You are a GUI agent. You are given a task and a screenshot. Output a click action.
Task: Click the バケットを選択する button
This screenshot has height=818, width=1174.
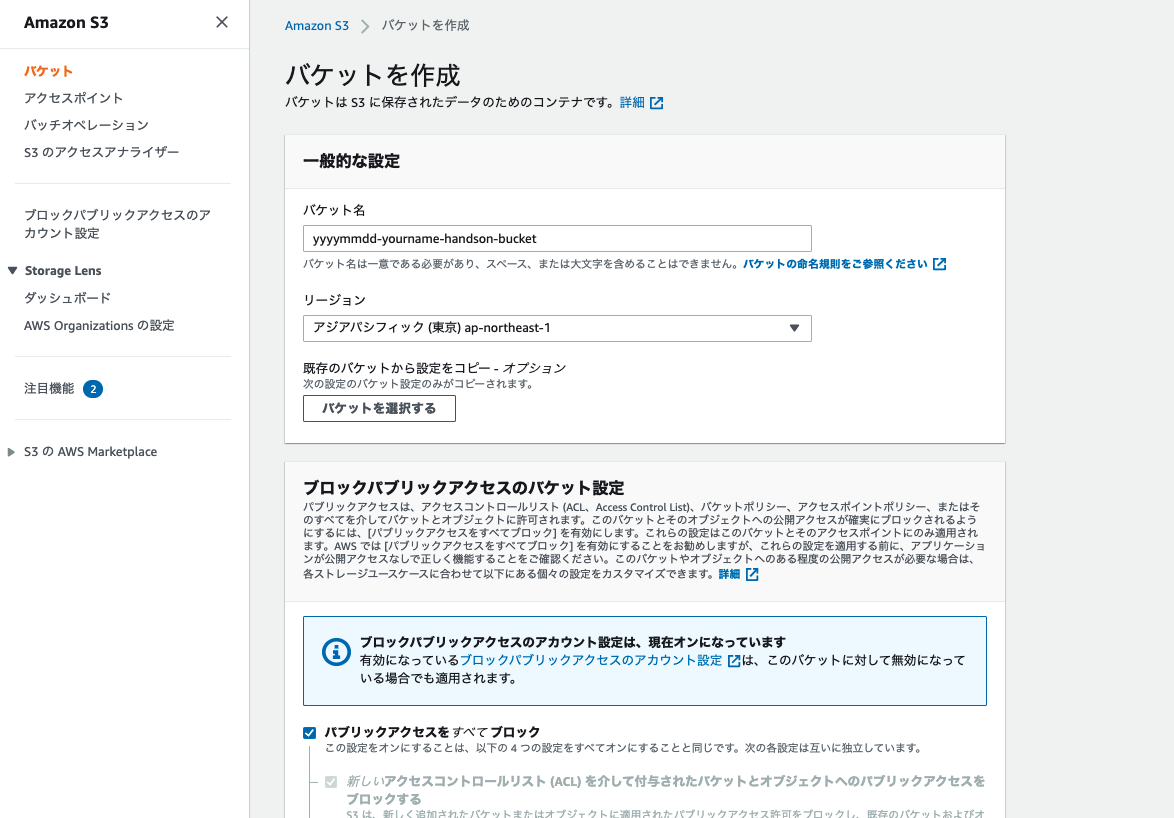(379, 409)
